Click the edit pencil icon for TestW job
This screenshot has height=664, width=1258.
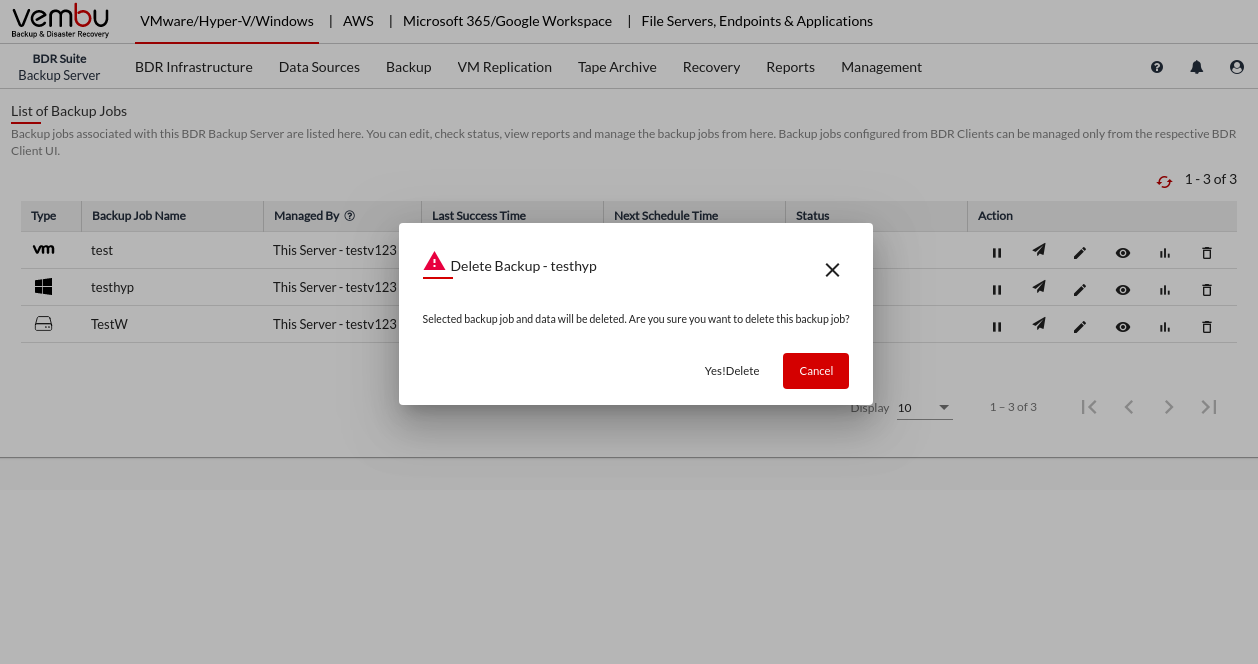coord(1080,327)
